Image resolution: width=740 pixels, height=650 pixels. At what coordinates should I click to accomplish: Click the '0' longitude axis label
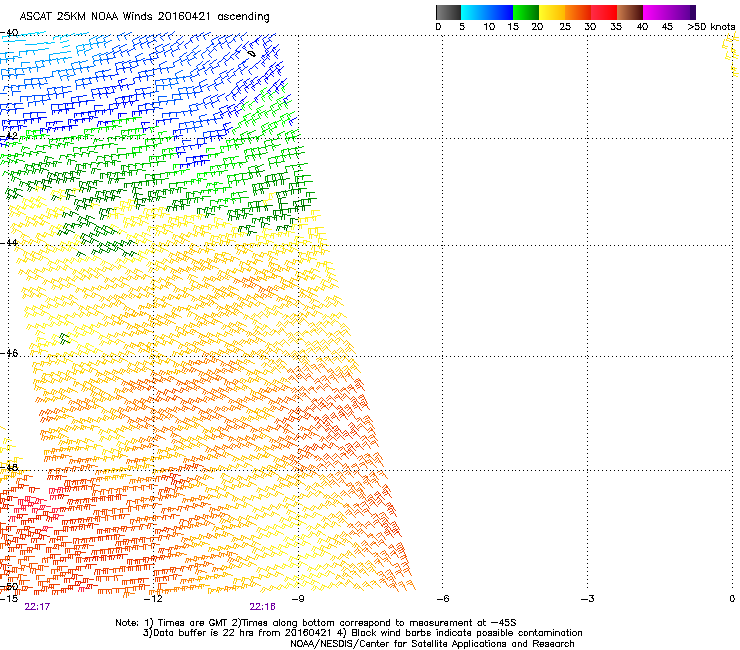pos(732,599)
